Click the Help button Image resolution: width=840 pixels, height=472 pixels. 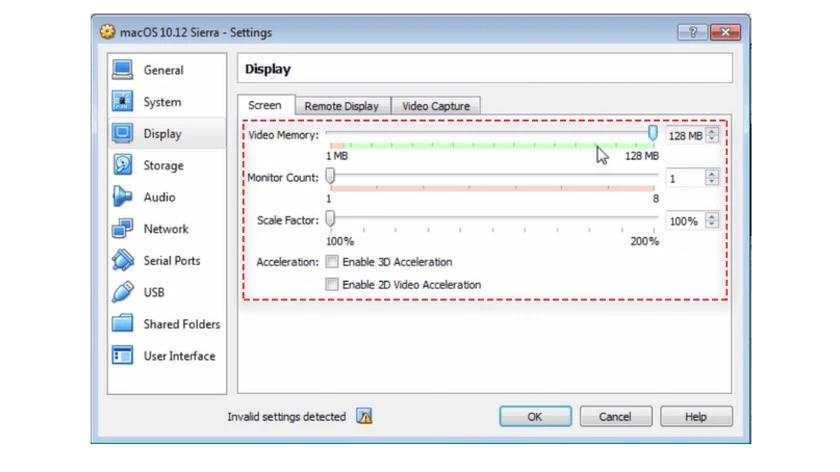696,416
